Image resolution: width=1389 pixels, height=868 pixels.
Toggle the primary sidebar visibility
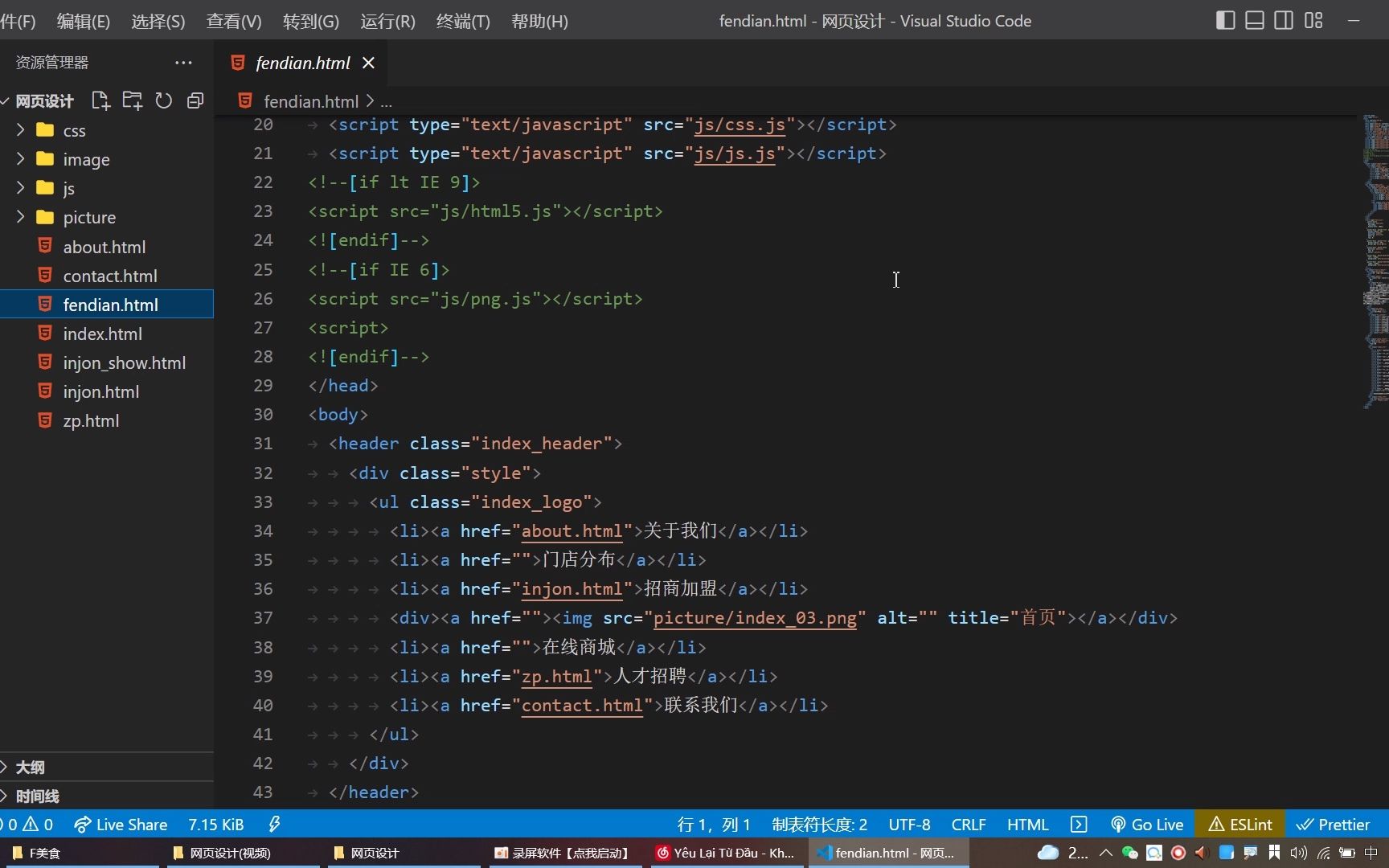1225,20
